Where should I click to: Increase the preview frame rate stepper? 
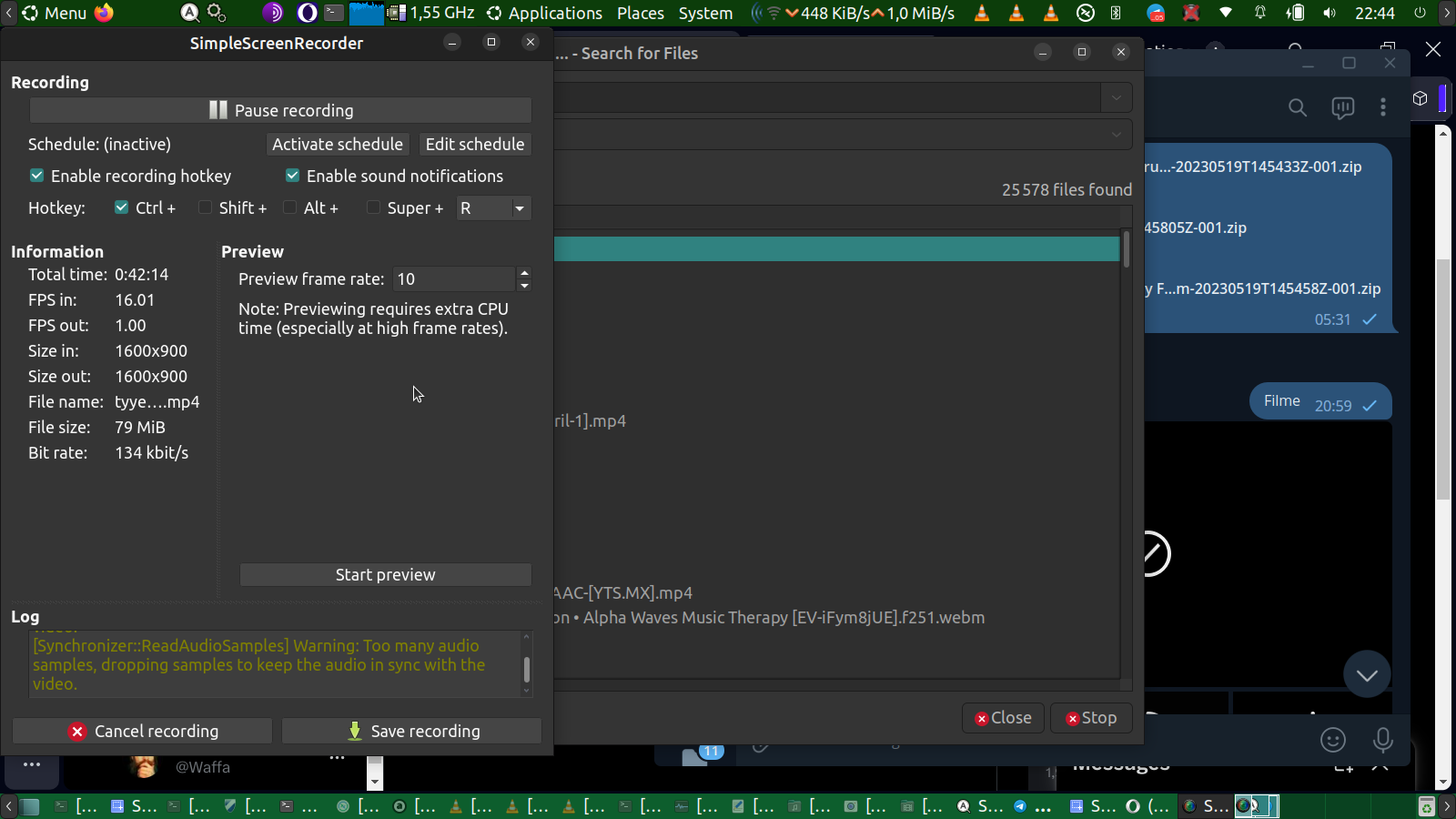tap(524, 272)
